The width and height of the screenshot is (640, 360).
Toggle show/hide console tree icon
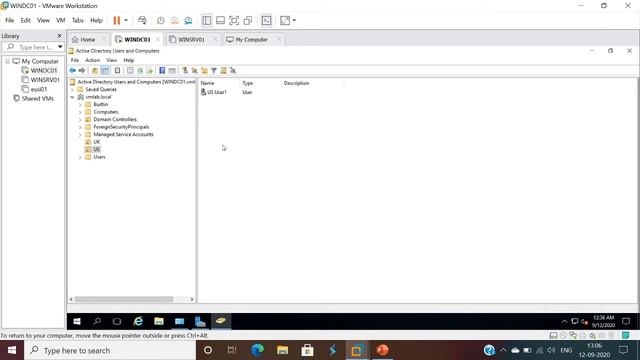(x=105, y=71)
